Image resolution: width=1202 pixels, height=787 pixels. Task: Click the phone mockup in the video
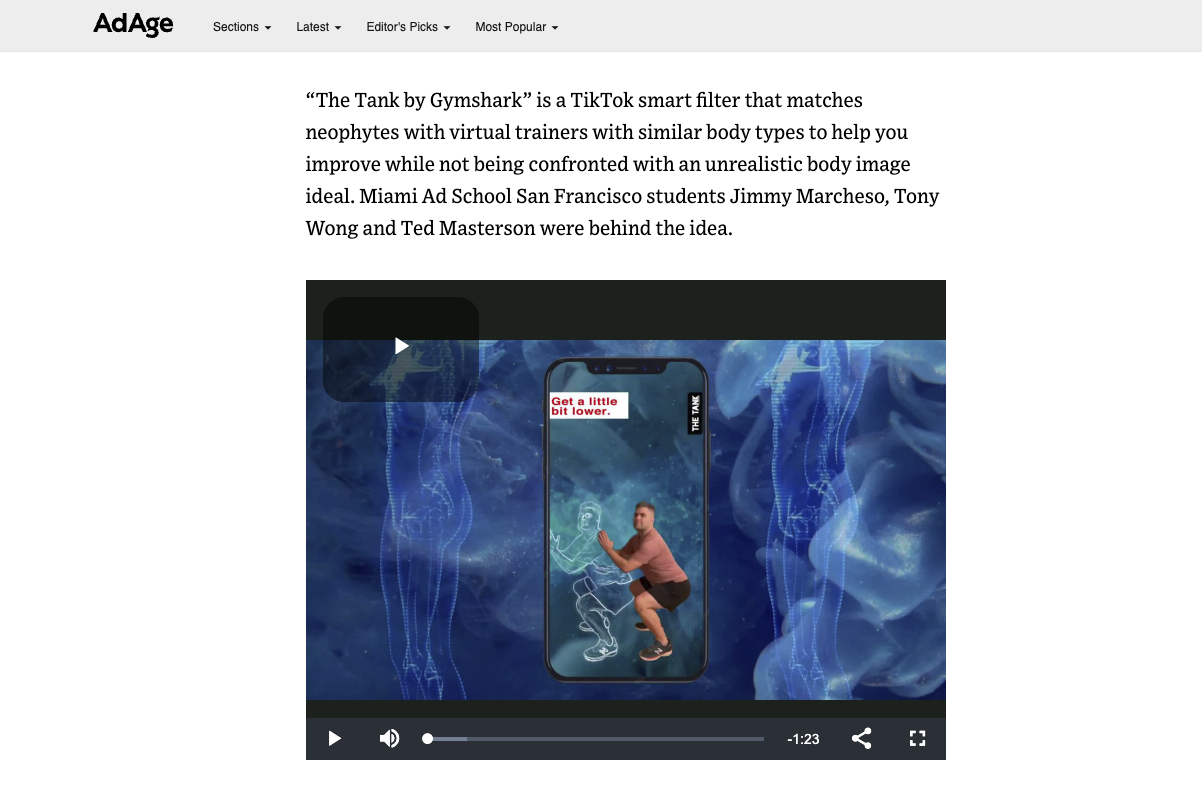pos(626,520)
